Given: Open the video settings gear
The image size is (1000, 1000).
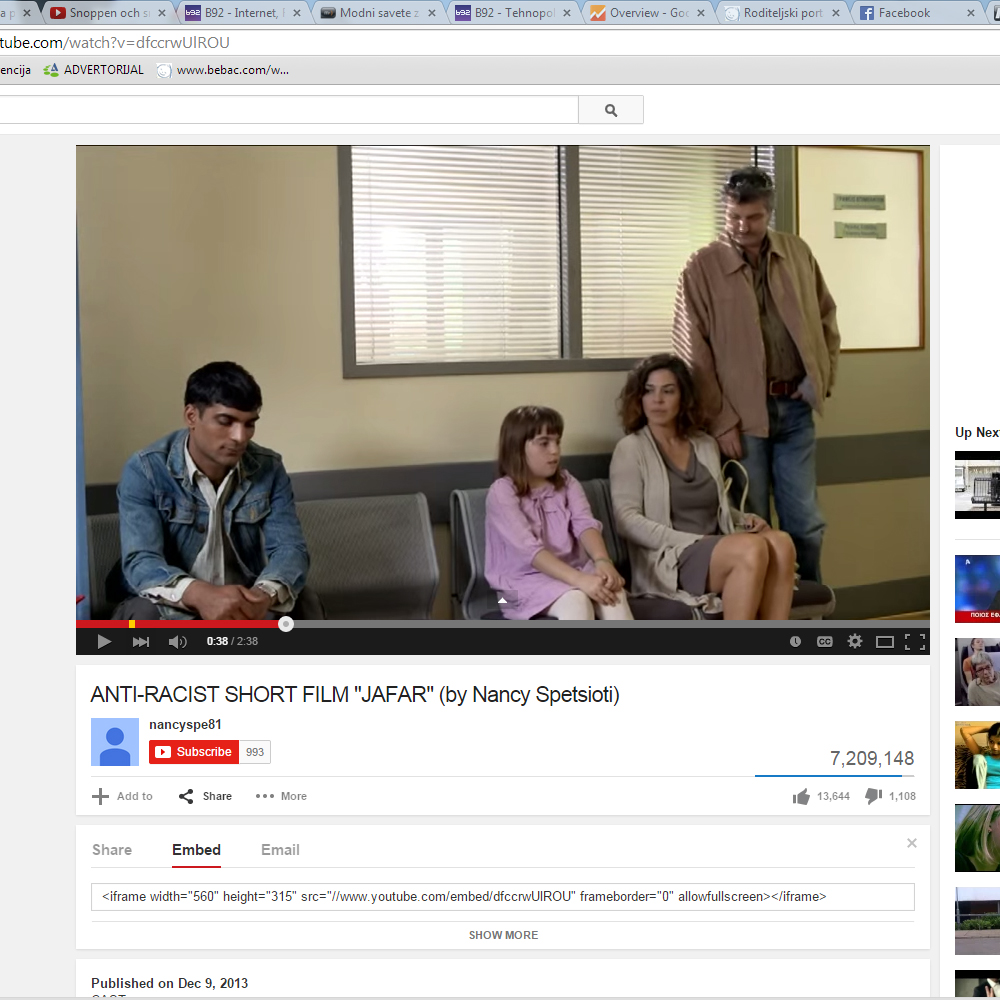Looking at the screenshot, I should tap(855, 642).
